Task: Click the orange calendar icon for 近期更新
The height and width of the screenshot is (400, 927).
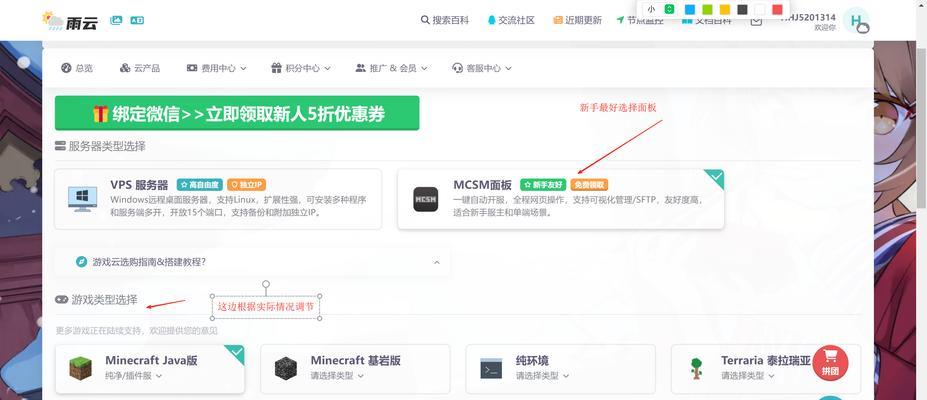Action: point(558,20)
